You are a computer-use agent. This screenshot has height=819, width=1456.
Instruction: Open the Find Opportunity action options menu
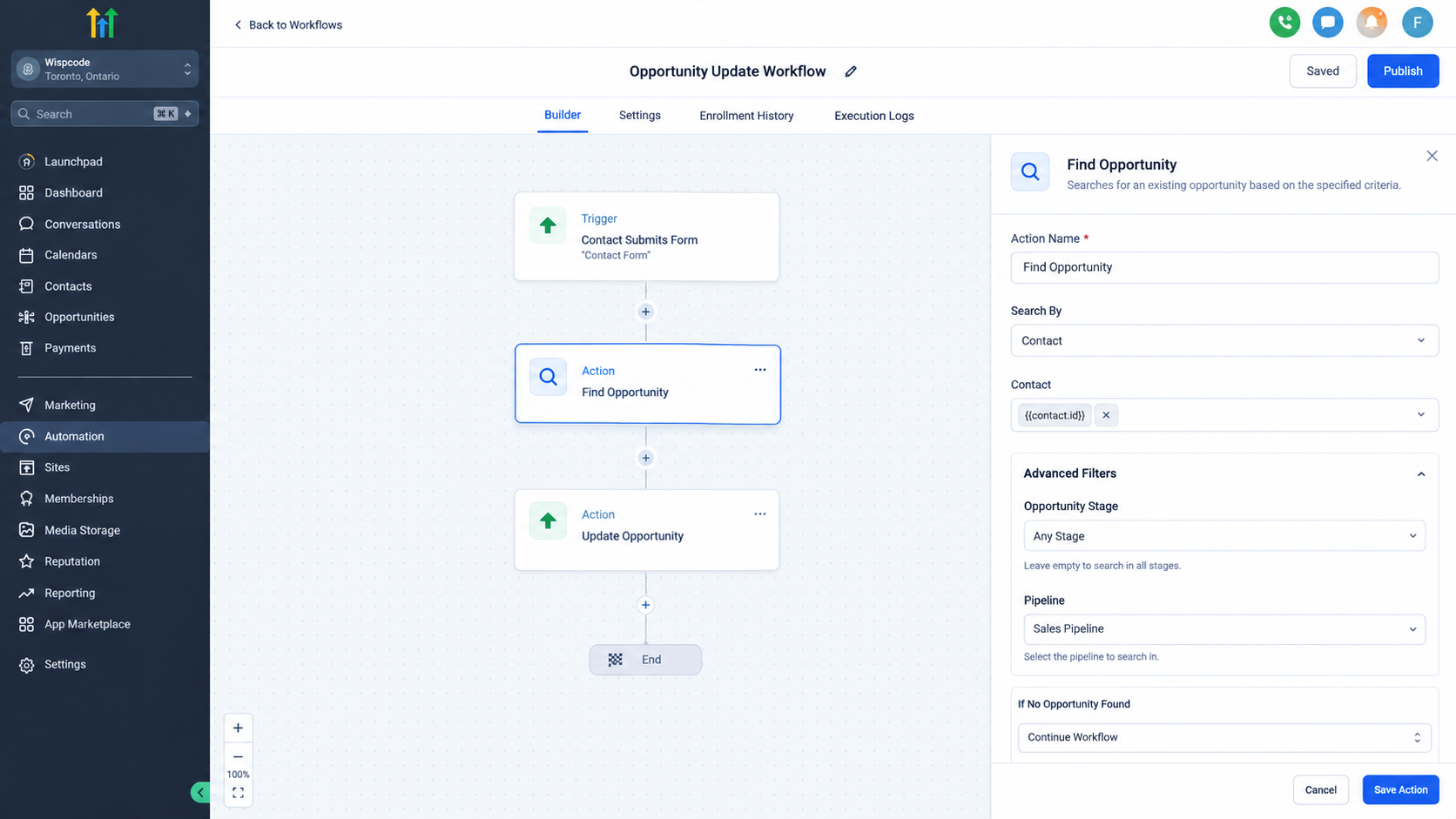[760, 370]
